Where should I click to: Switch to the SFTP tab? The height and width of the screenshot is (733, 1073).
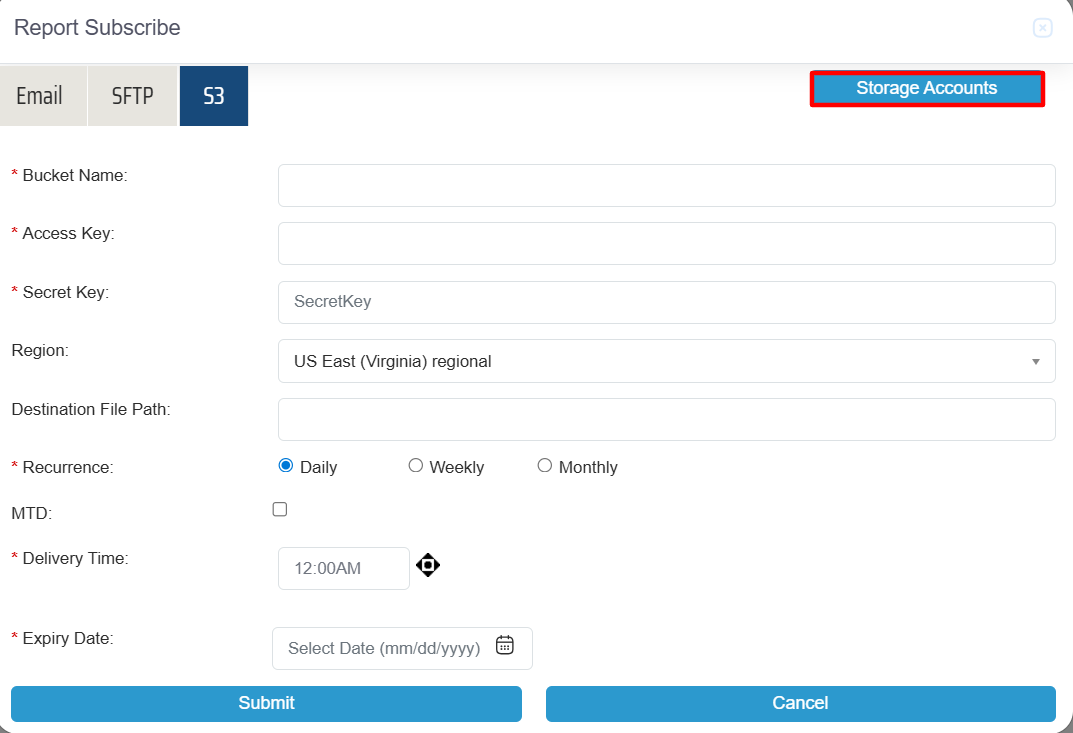coord(133,96)
